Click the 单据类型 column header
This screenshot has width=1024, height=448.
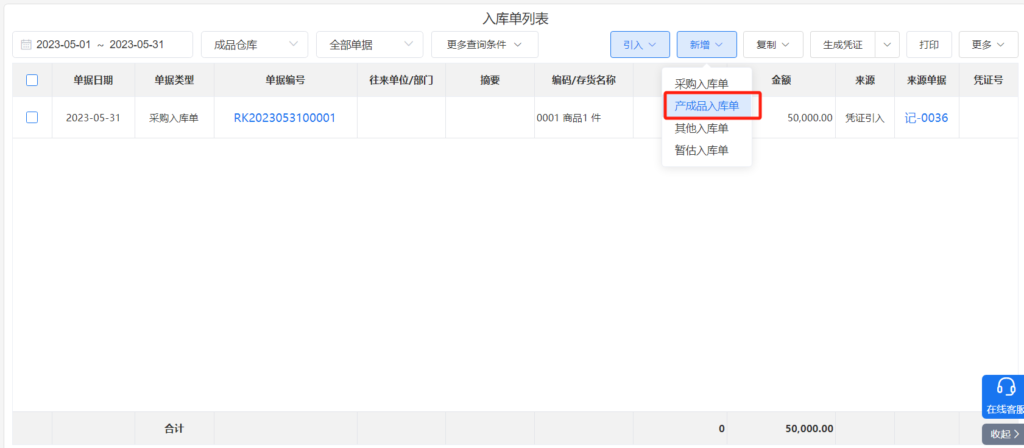coord(174,80)
